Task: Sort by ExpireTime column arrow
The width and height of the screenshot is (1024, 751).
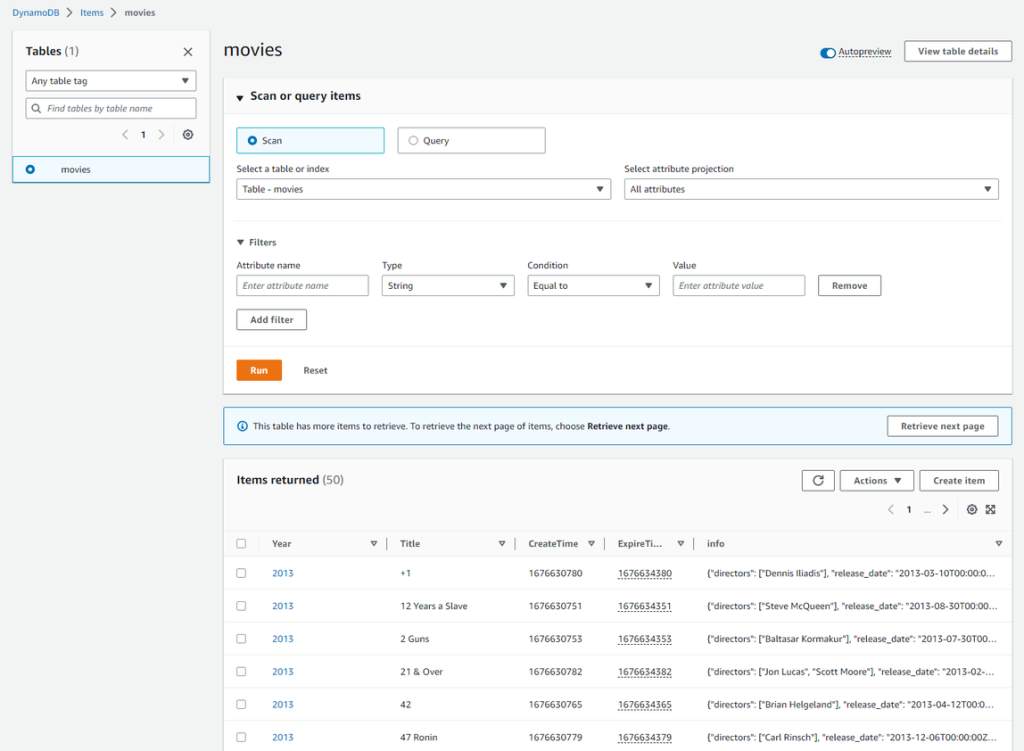Action: [680, 543]
